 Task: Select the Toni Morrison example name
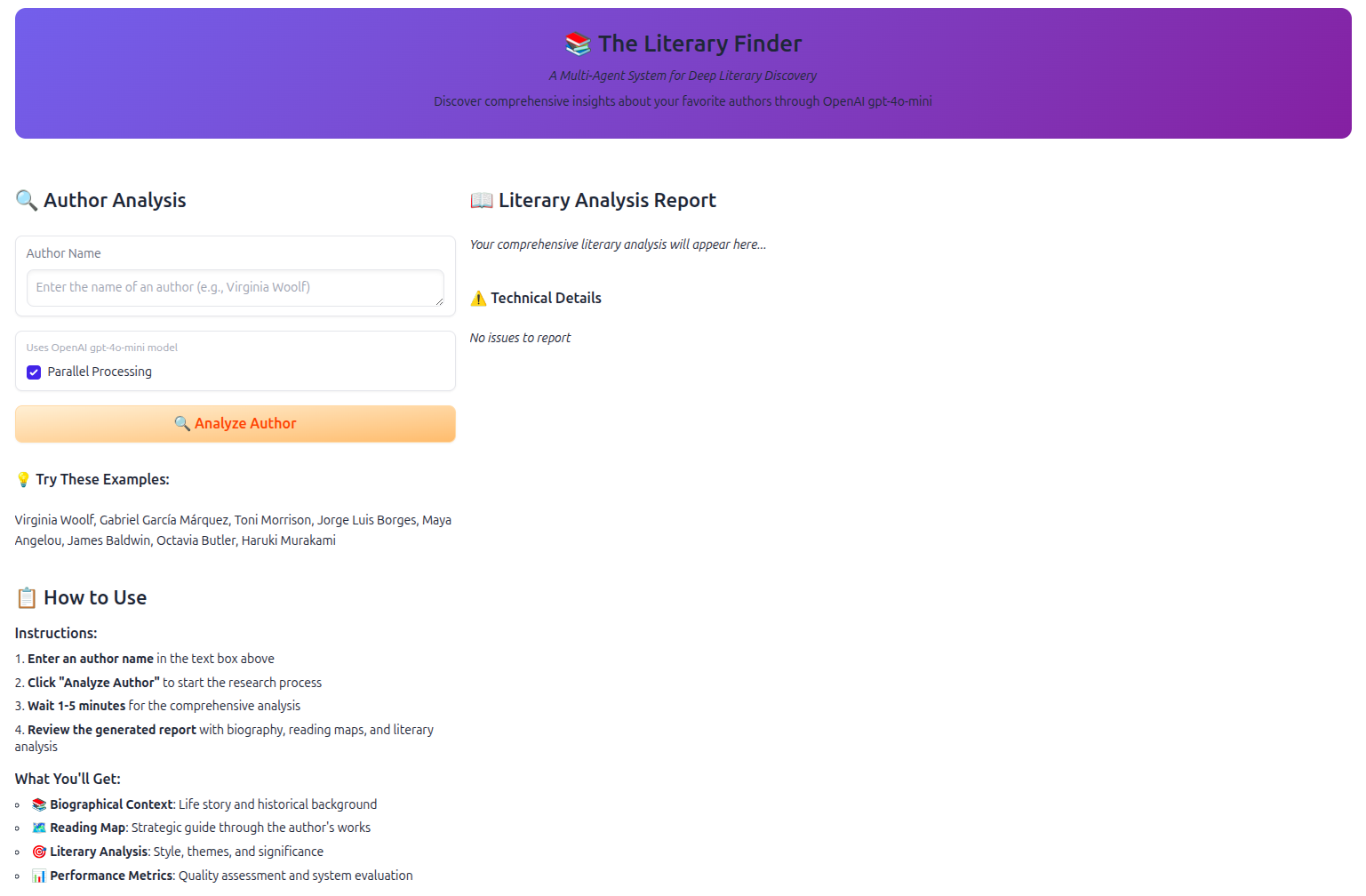click(272, 519)
